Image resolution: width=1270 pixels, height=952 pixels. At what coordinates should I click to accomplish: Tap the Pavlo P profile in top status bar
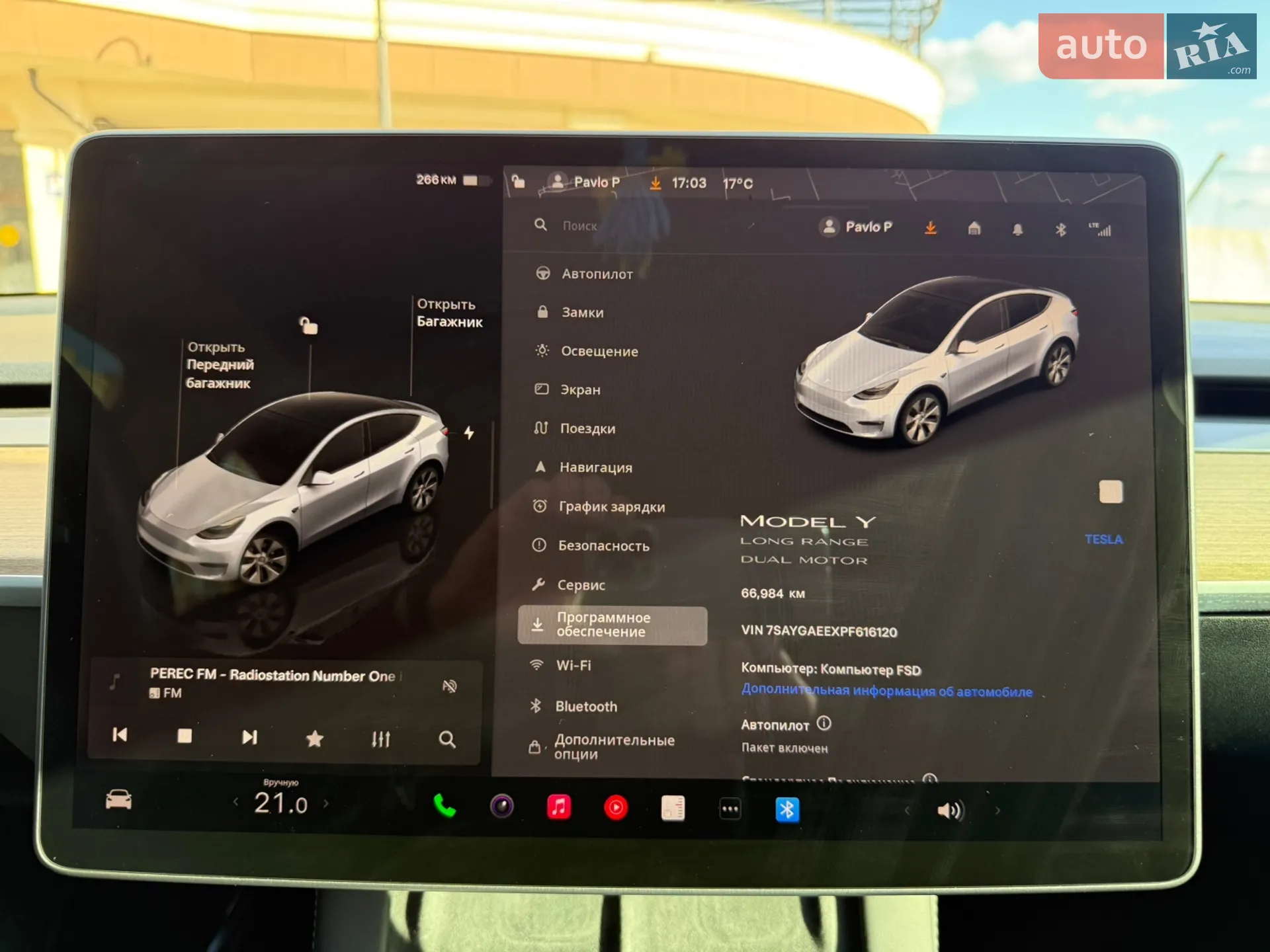585,182
